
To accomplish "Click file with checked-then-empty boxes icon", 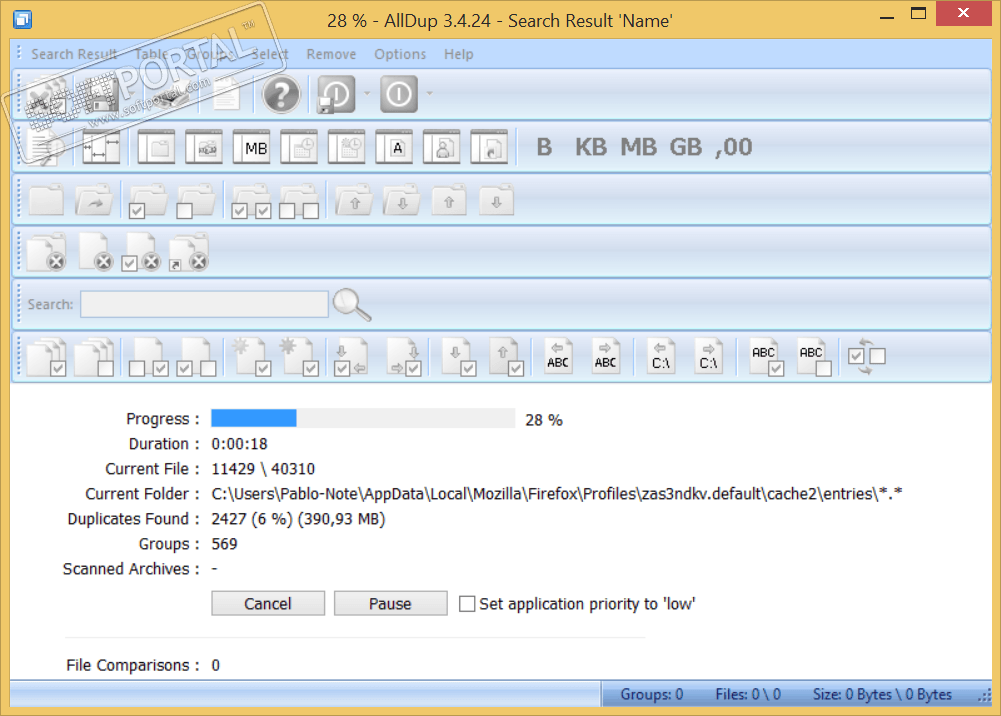I will pos(196,357).
